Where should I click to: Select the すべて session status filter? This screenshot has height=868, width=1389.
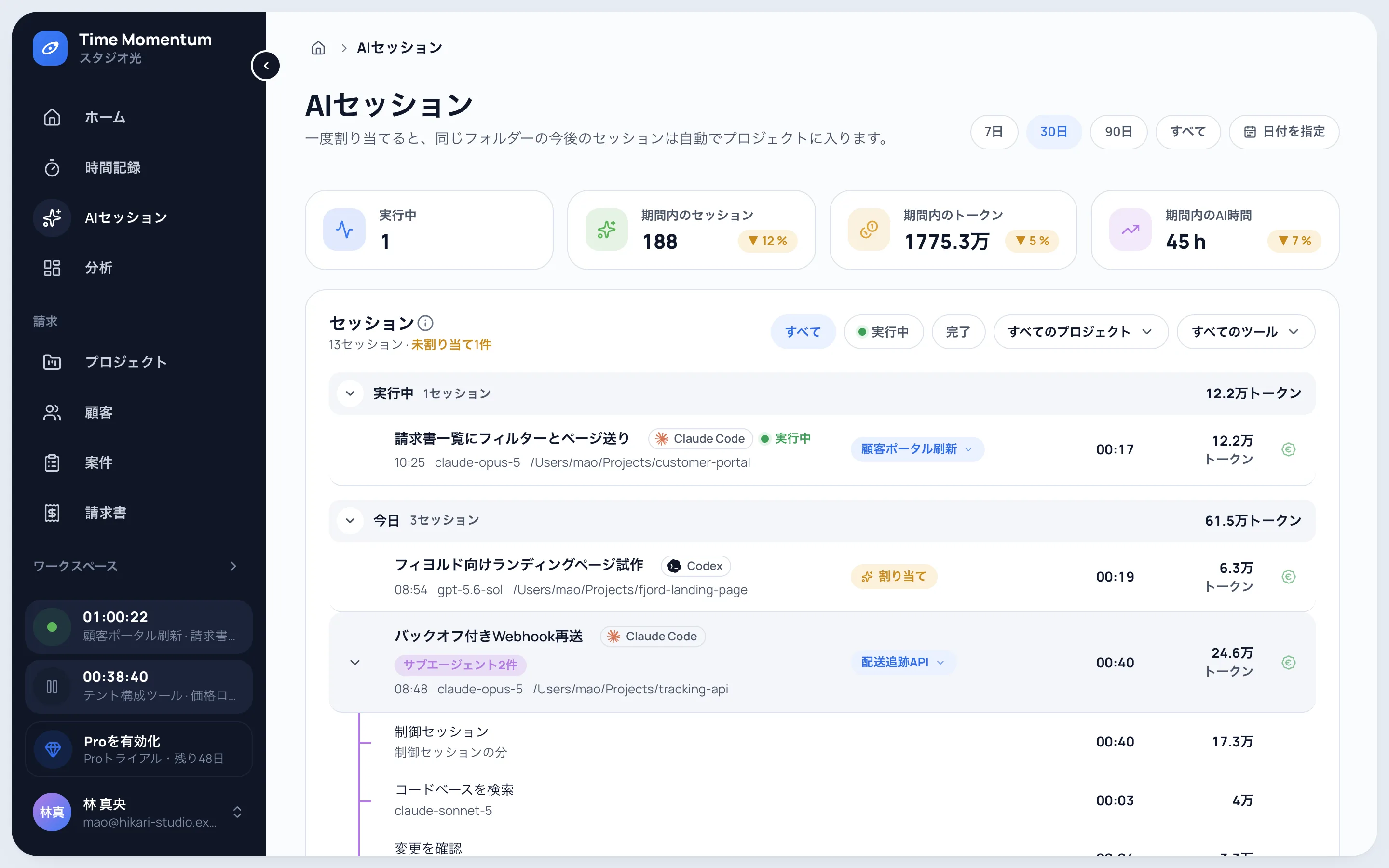[803, 332]
